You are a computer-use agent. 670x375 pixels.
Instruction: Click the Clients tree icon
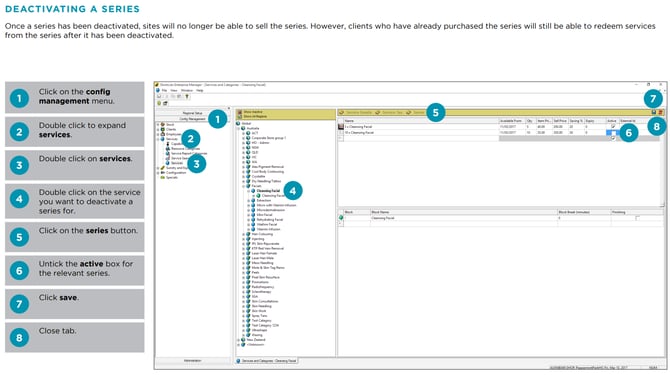[x=163, y=129]
